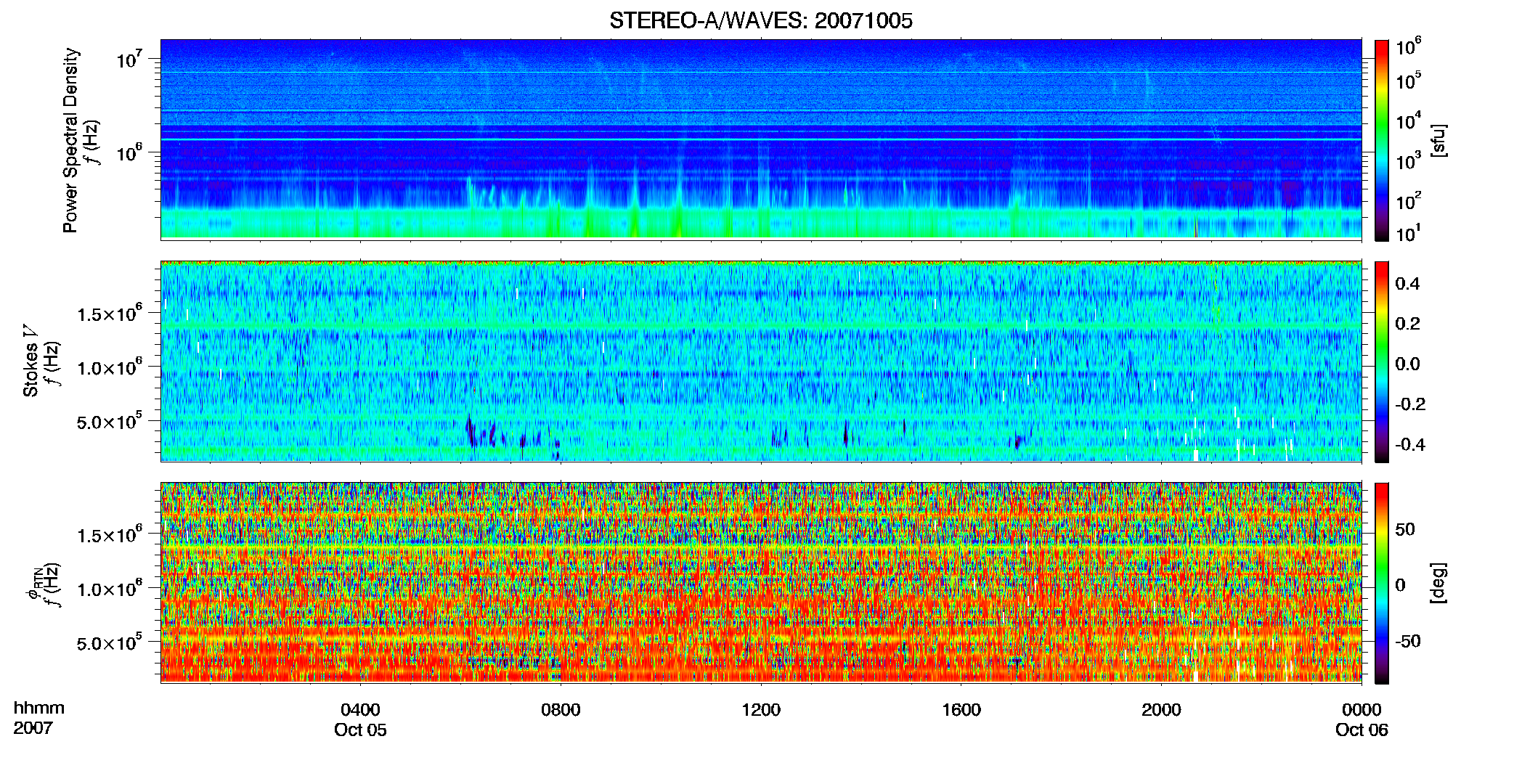Click 1.0×10^6 tick in phi RTN panel

tap(110, 589)
